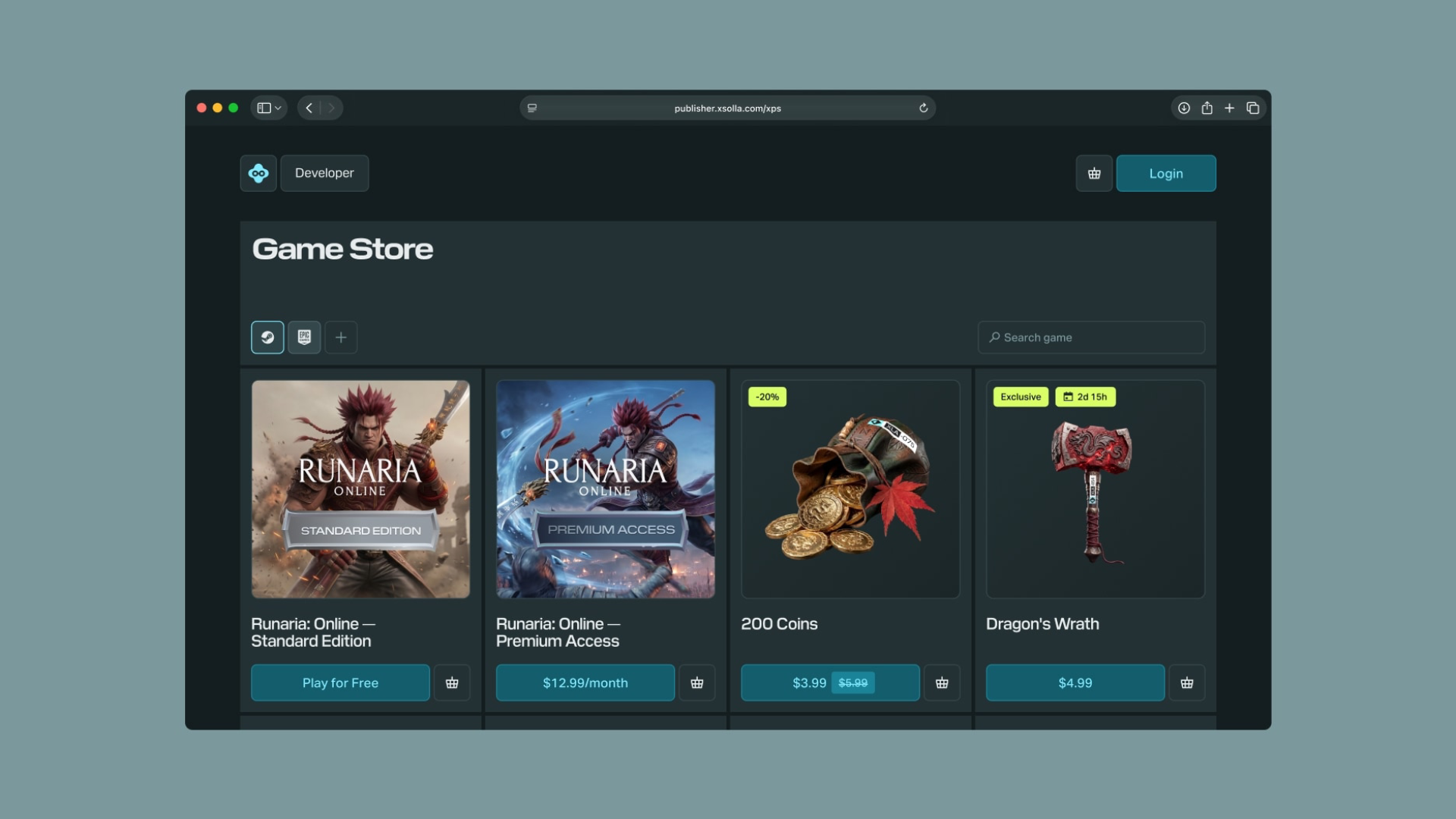Open Runaria Standard Edition cover image
The image size is (1456, 819).
pos(361,489)
